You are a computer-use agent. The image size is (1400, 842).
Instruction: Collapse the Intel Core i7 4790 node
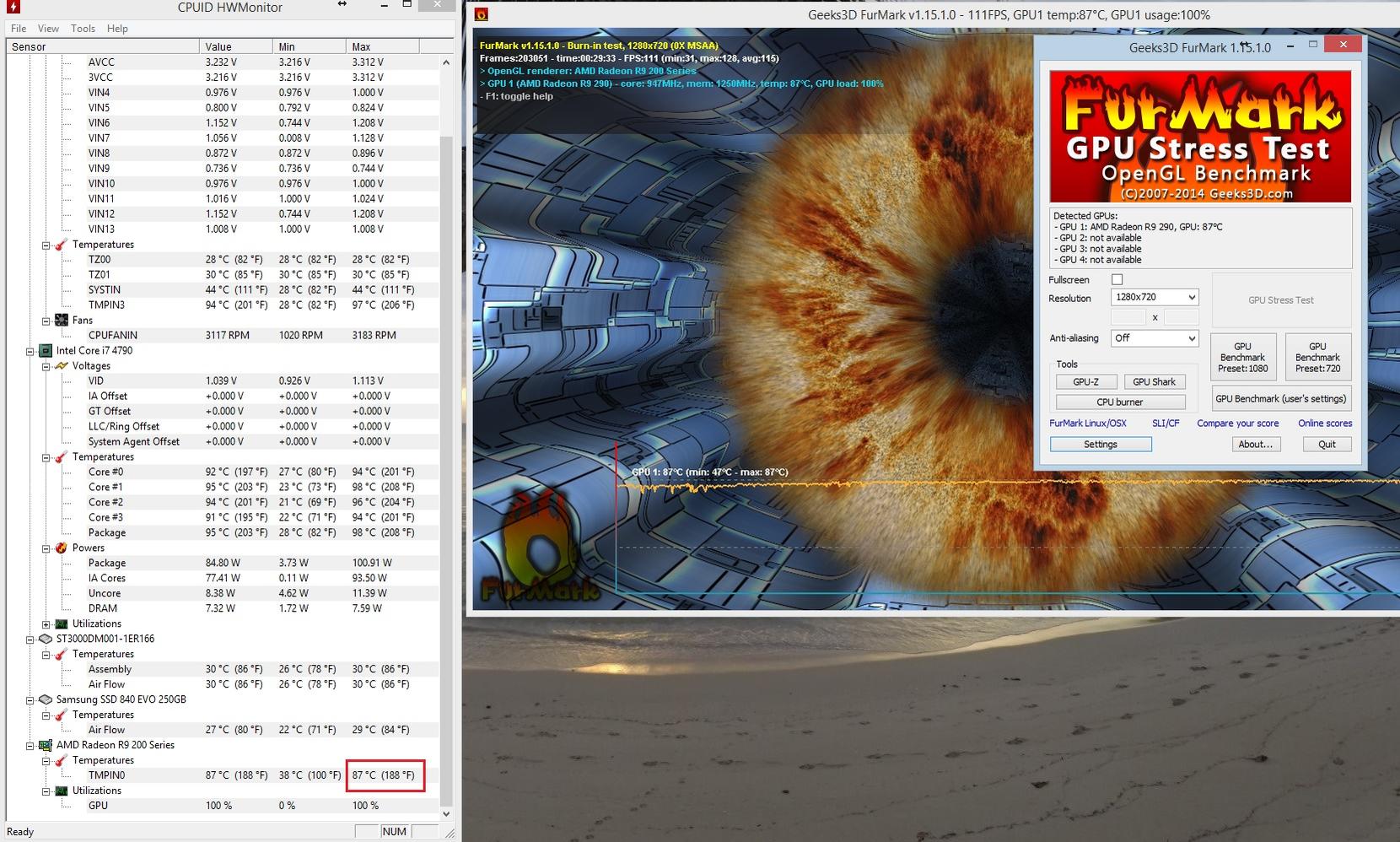click(x=30, y=351)
